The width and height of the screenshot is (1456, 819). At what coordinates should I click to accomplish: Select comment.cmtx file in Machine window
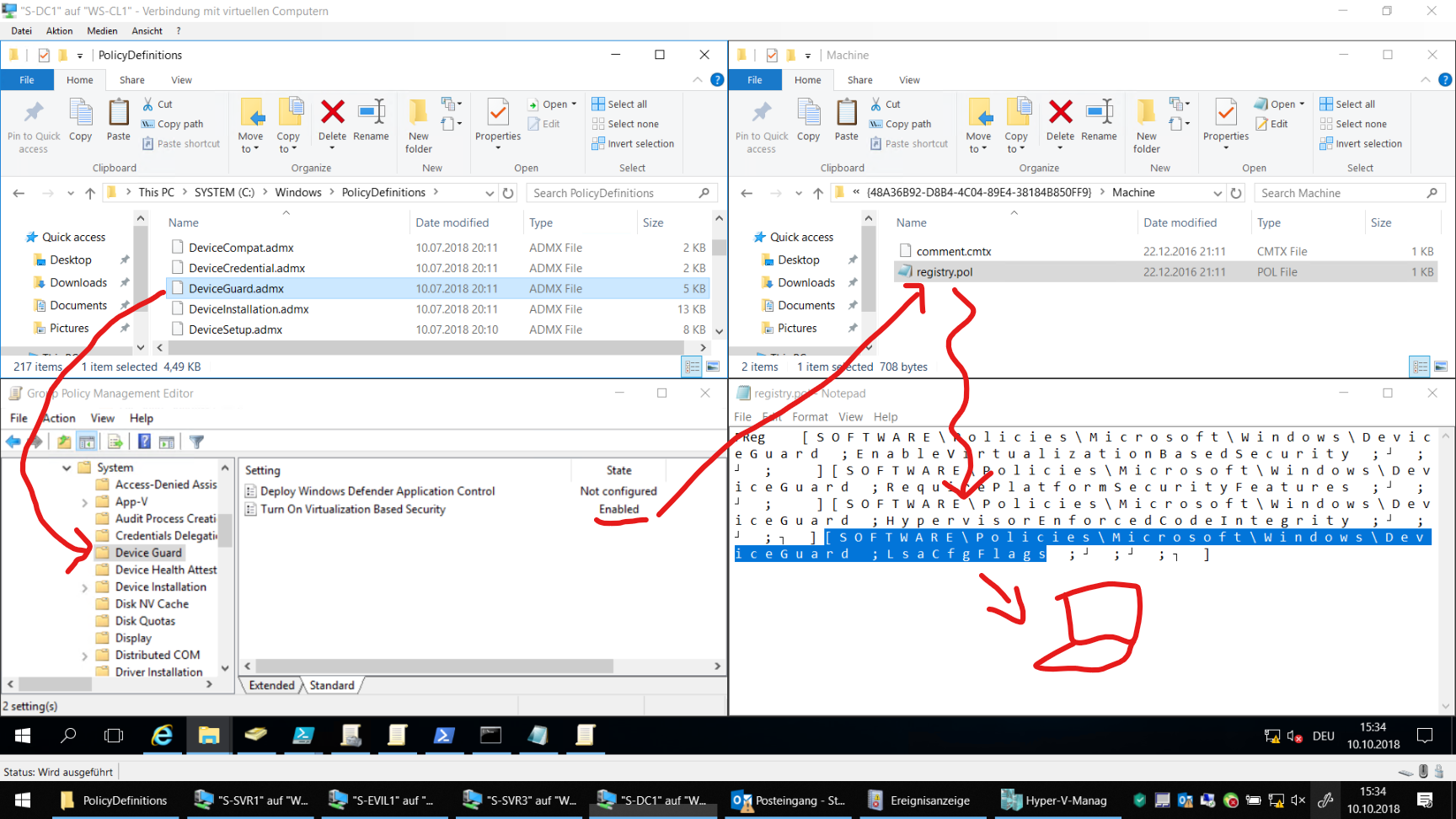coord(1165,251)
